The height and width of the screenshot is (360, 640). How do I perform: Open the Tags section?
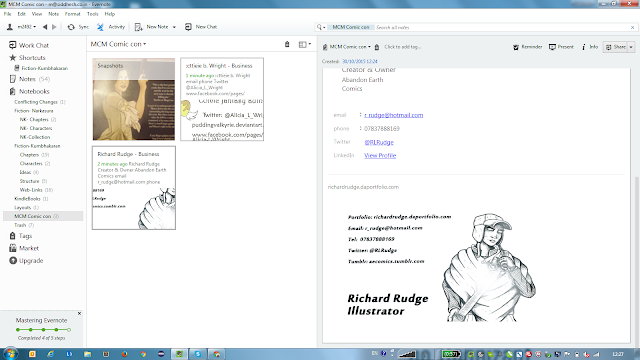(21, 236)
